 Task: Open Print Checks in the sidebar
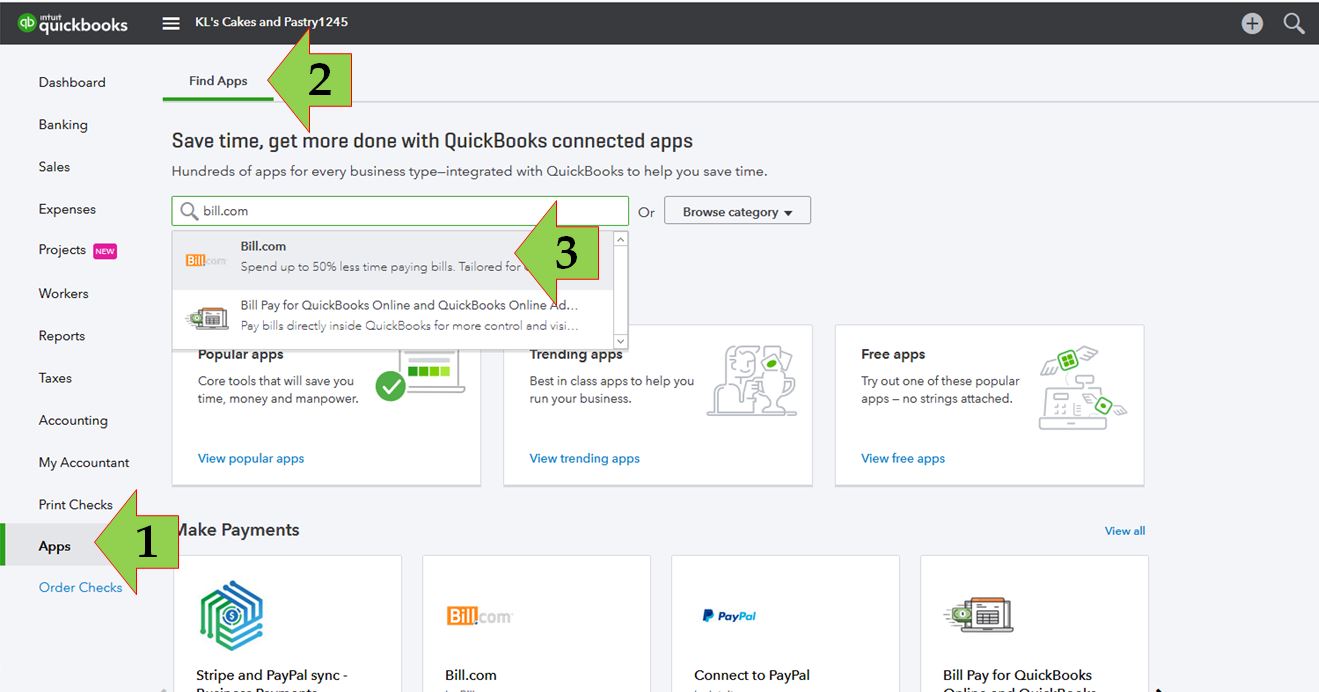pyautogui.click(x=75, y=504)
